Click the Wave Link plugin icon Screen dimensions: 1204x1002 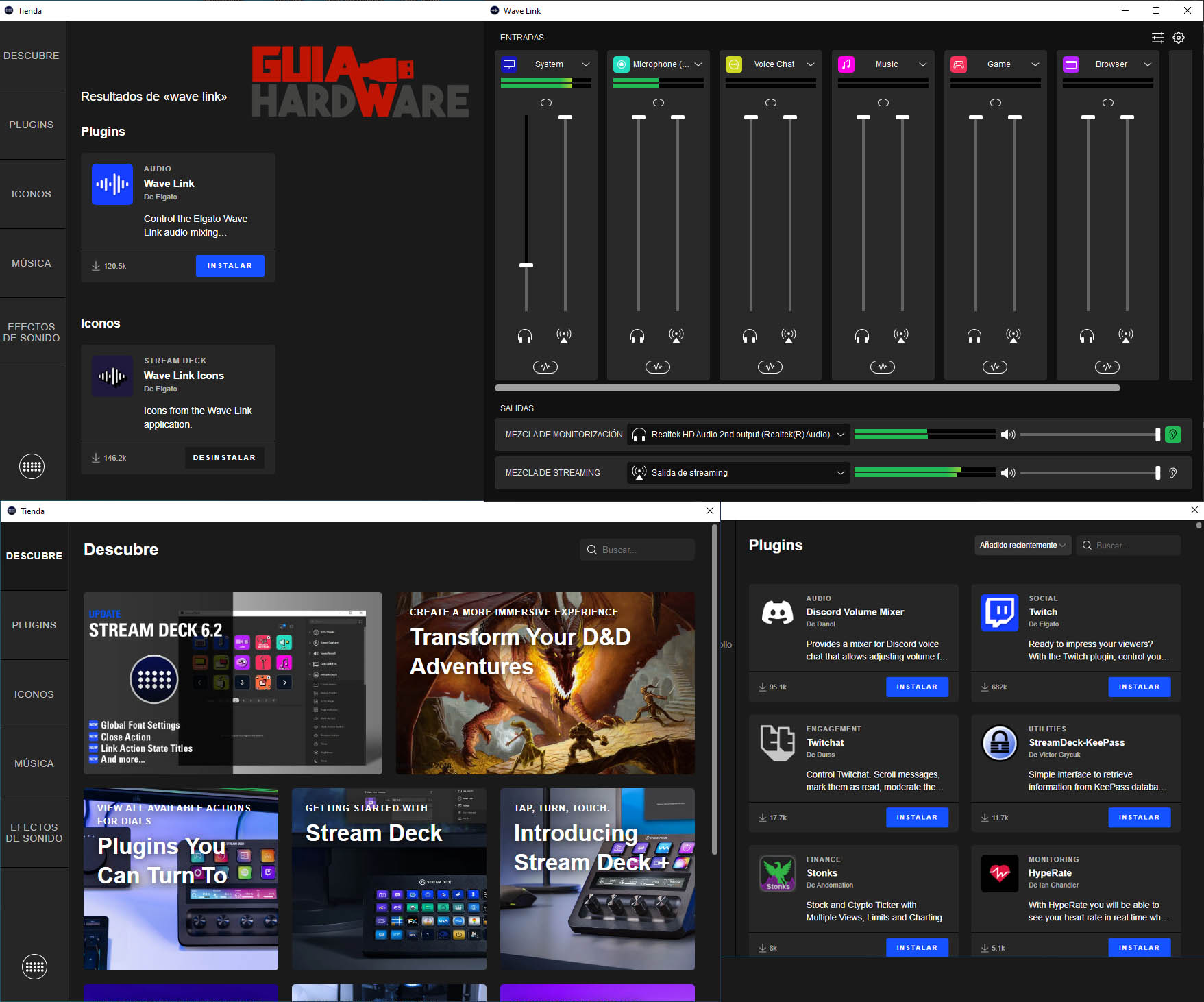(x=112, y=184)
